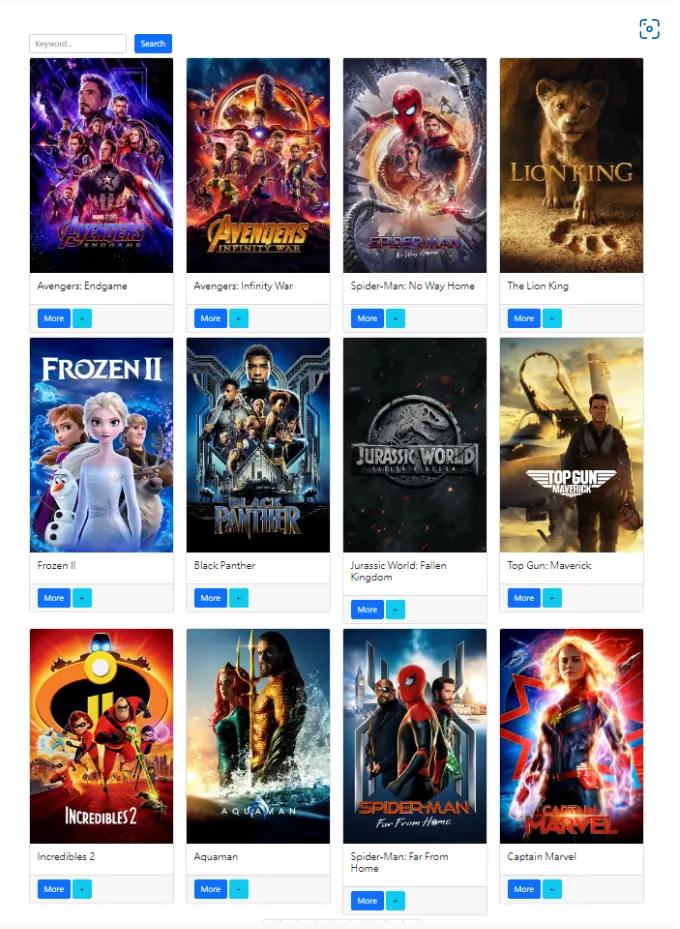
Task: Click the Aquaman title text
Action: pyautogui.click(x=216, y=856)
